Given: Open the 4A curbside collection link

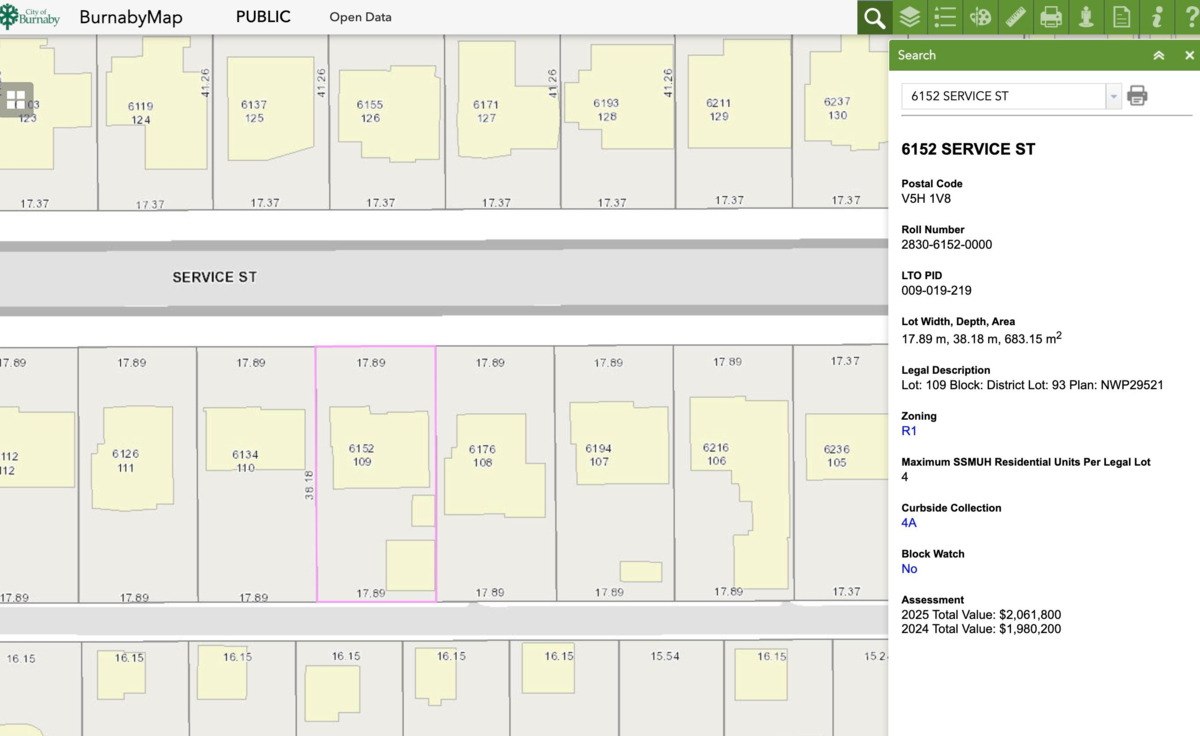Looking at the screenshot, I should coord(909,523).
